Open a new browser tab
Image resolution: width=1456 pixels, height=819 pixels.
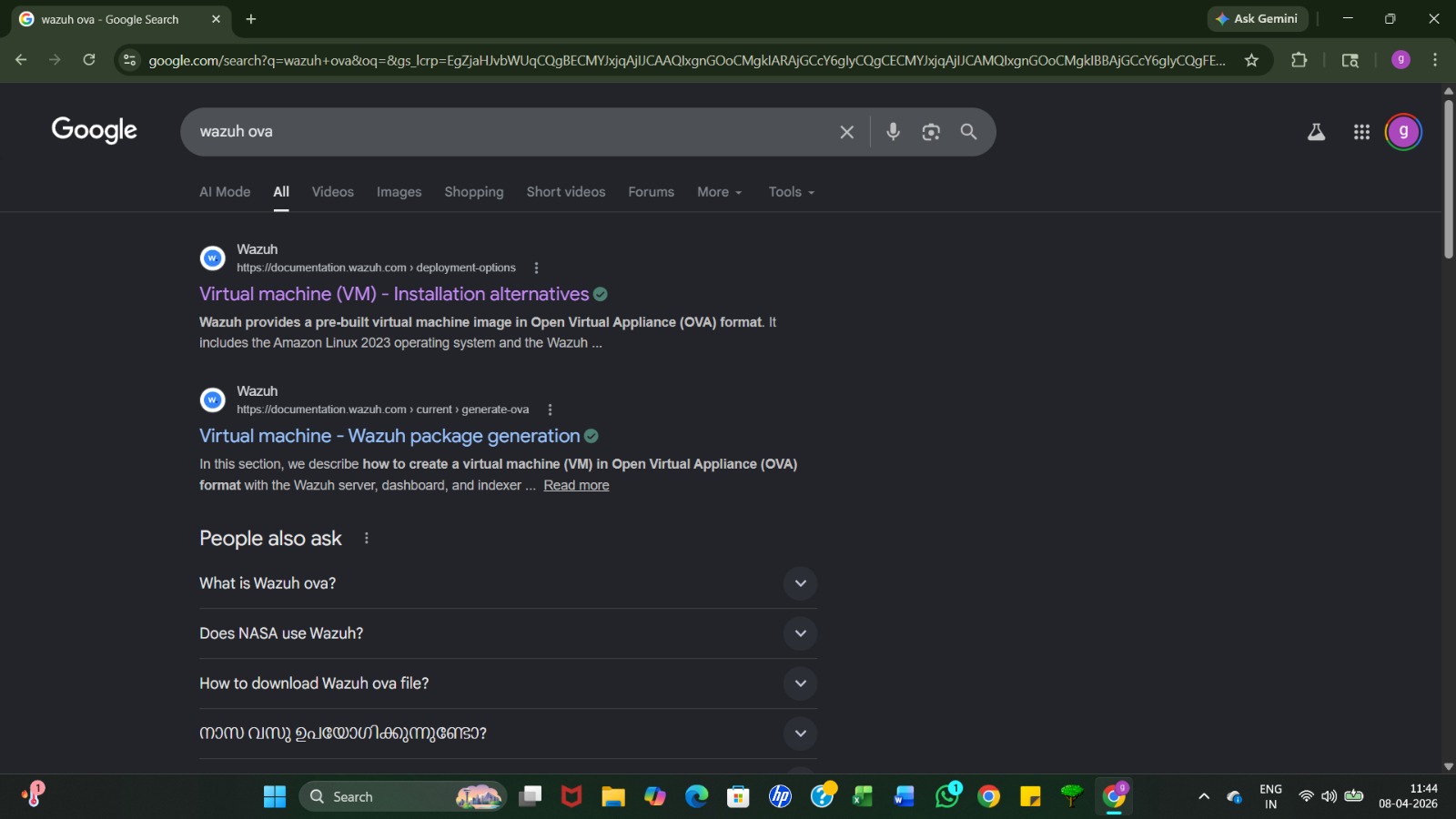251,19
